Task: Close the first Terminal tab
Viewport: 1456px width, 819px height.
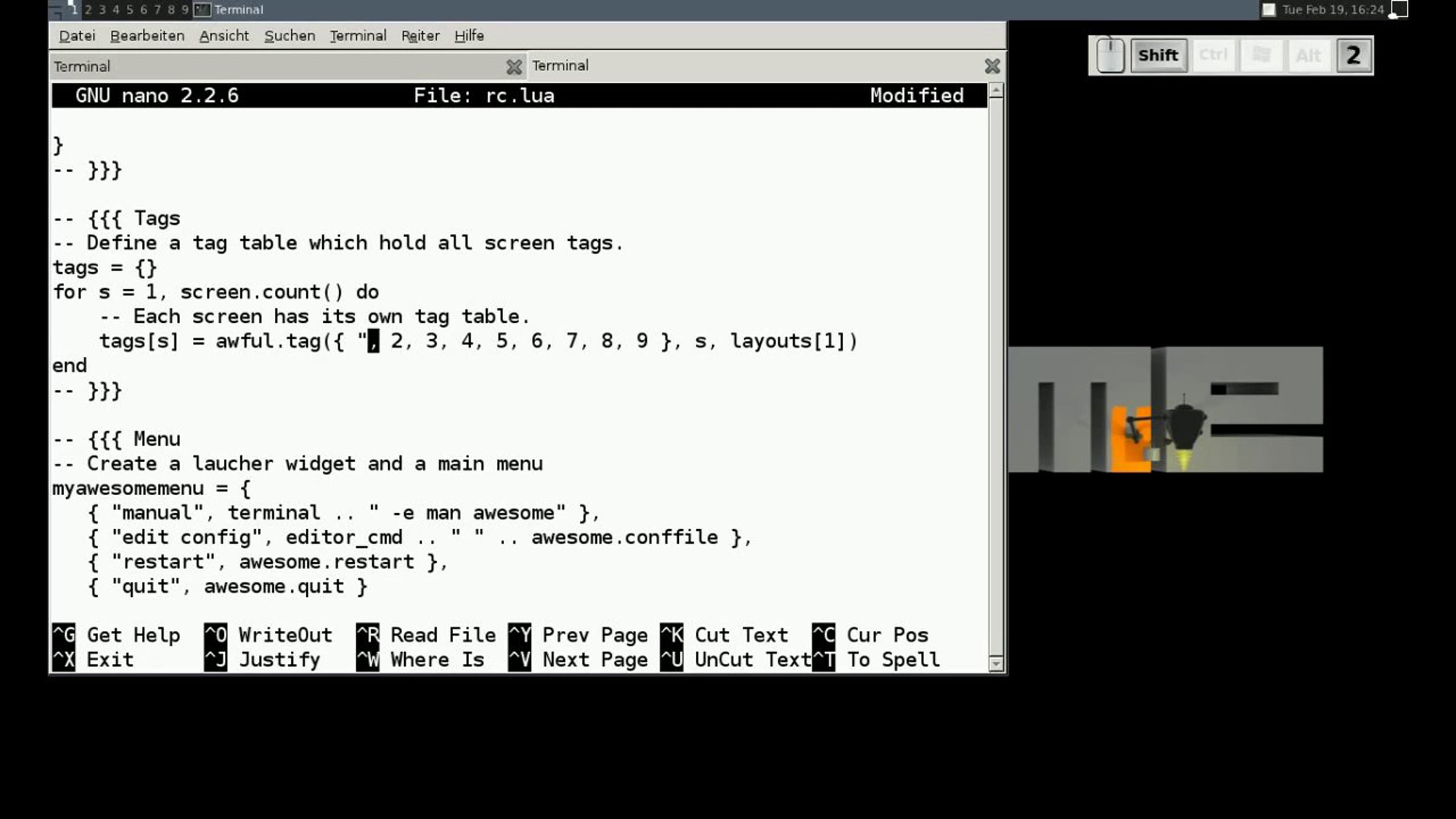Action: pyautogui.click(x=514, y=67)
